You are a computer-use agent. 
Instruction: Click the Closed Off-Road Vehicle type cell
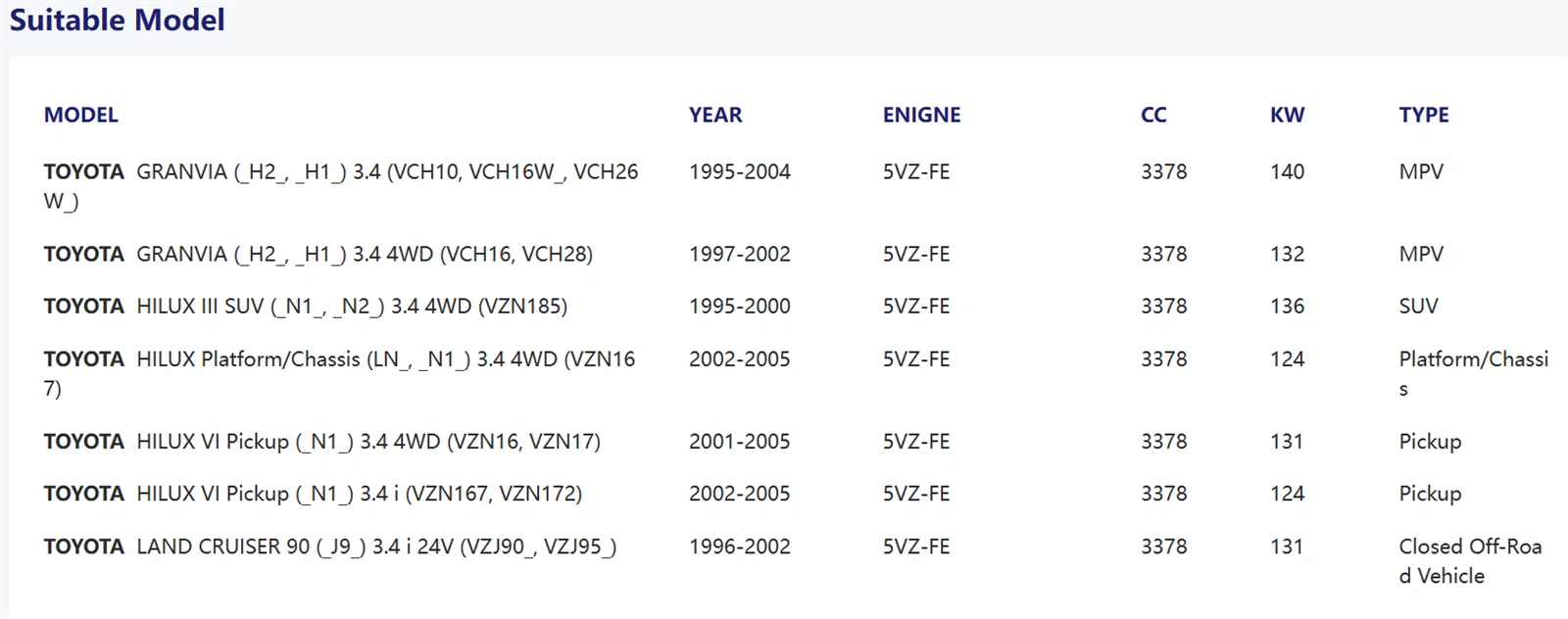pyautogui.click(x=1470, y=561)
